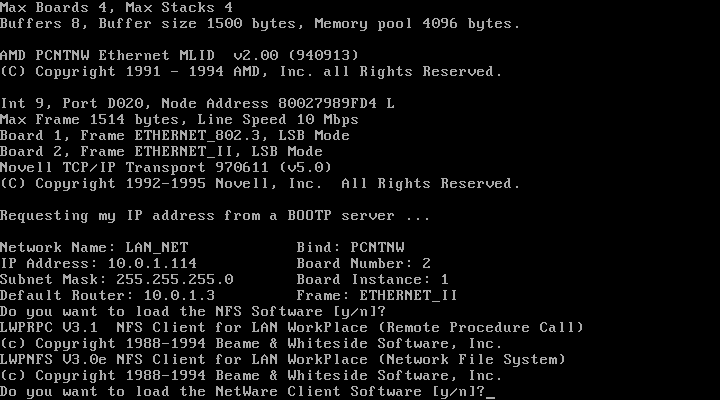Select 'Default Router: 10.0.1.3'

[107, 296]
